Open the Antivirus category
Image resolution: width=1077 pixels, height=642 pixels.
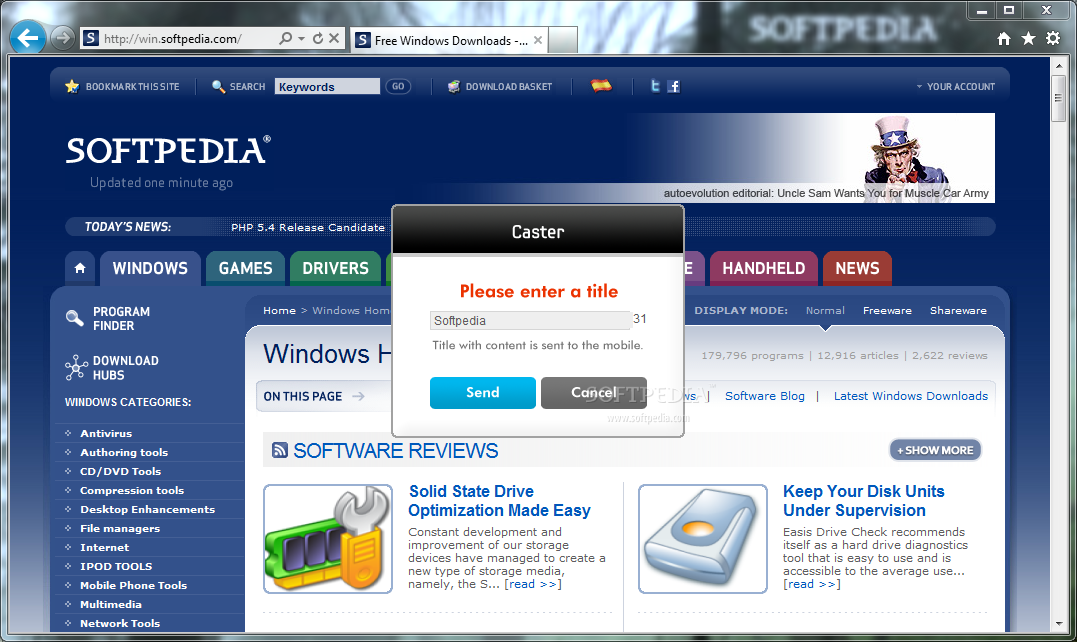pyautogui.click(x=106, y=433)
